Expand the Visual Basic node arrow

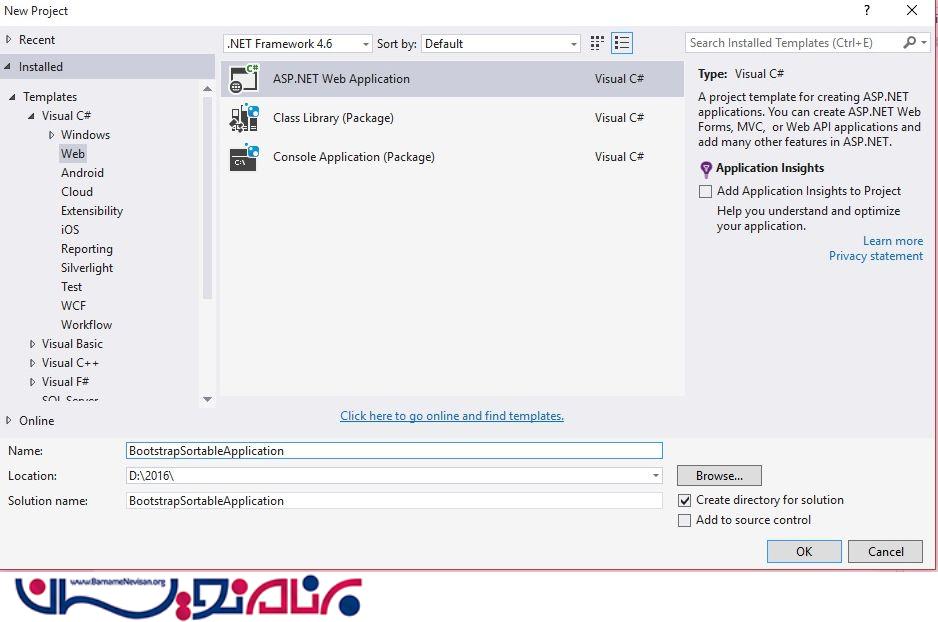click(32, 344)
